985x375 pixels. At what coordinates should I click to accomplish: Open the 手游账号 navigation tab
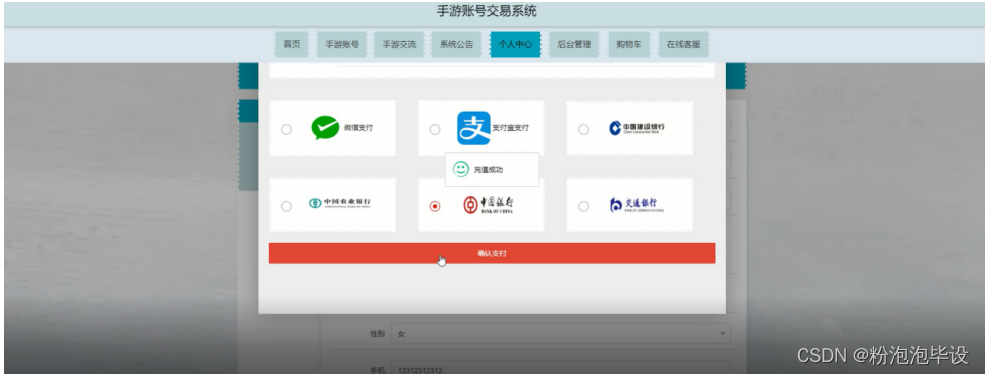pyautogui.click(x=342, y=45)
